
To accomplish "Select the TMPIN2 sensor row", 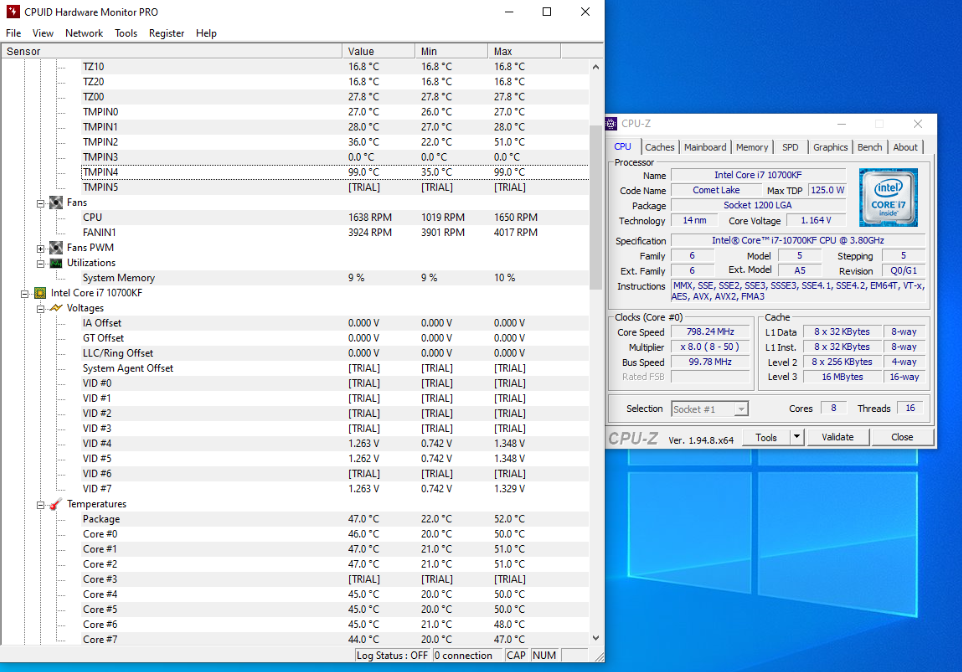I will (x=334, y=142).
